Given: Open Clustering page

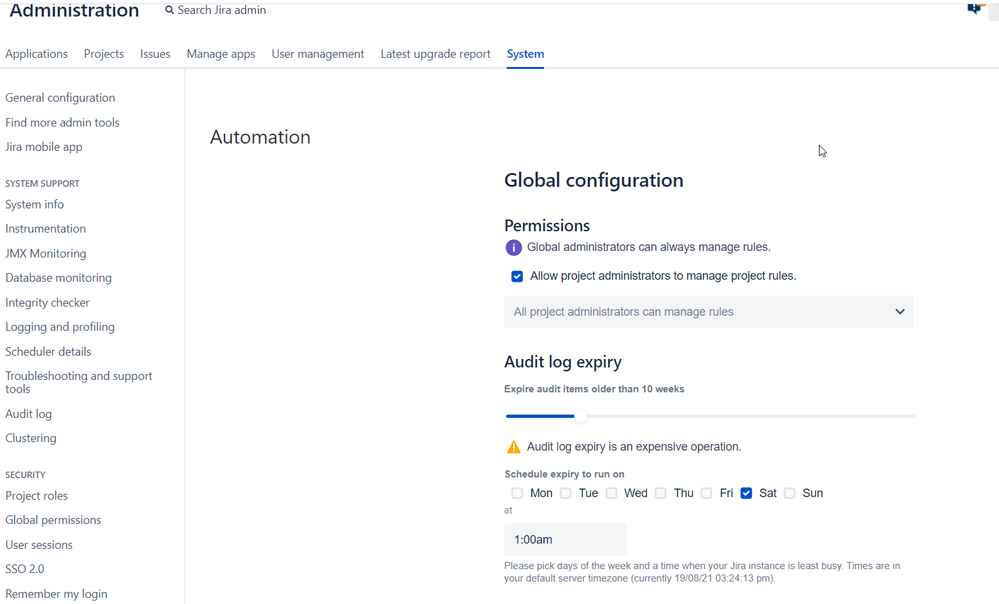Looking at the screenshot, I should [31, 438].
